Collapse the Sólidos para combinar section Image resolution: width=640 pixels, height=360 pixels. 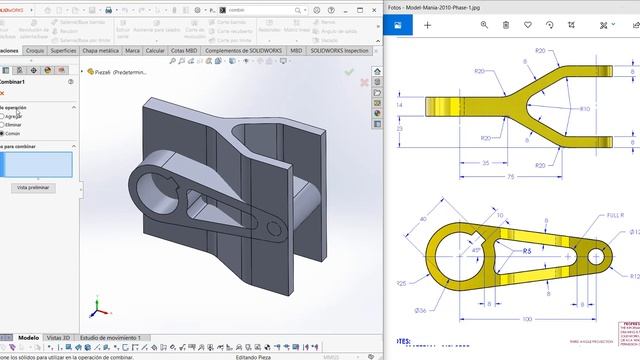click(74, 146)
